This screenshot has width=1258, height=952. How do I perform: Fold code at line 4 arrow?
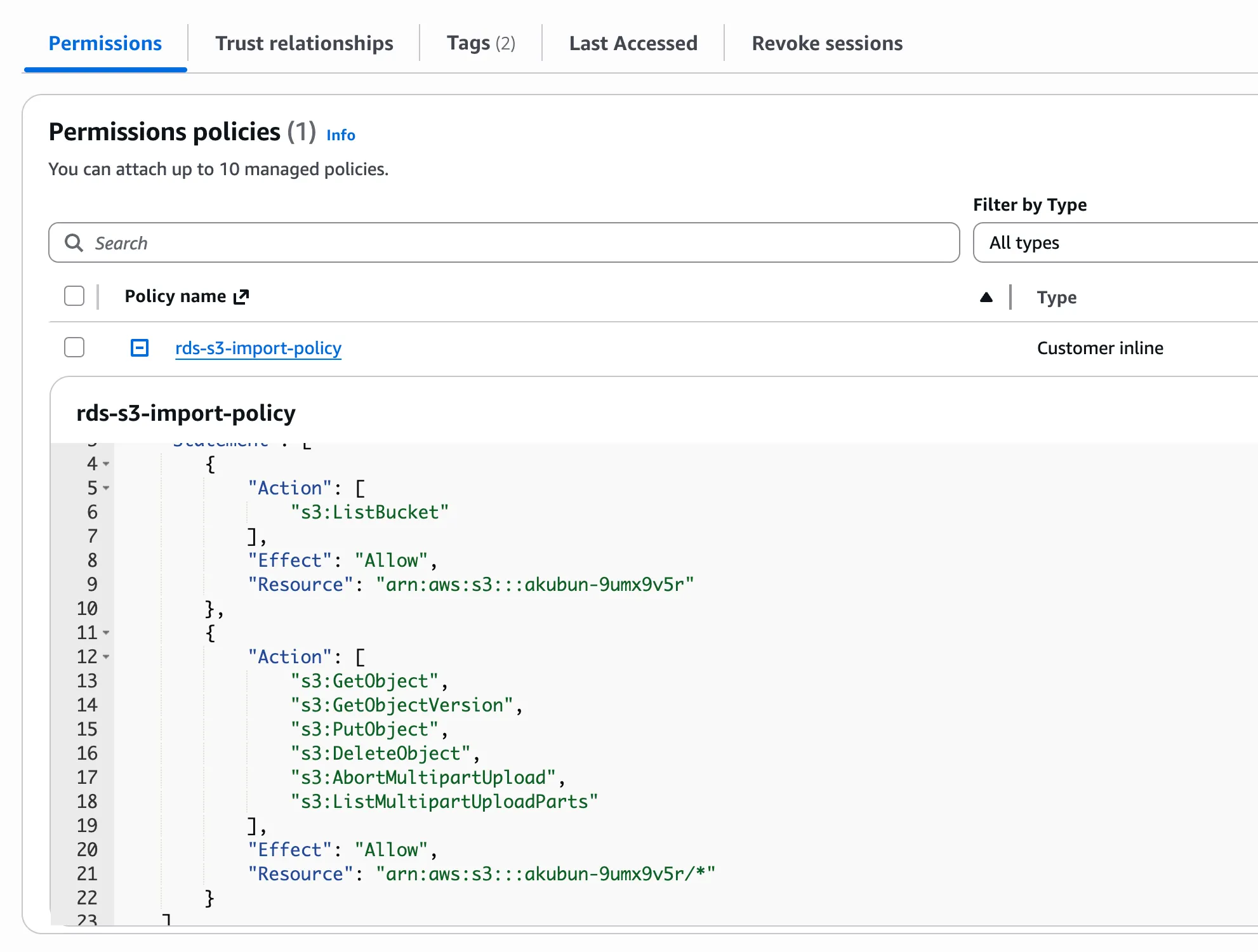106,464
